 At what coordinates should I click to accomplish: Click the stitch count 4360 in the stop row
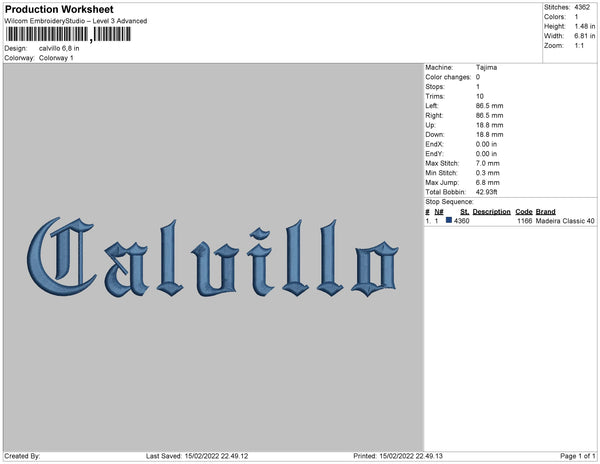(461, 221)
